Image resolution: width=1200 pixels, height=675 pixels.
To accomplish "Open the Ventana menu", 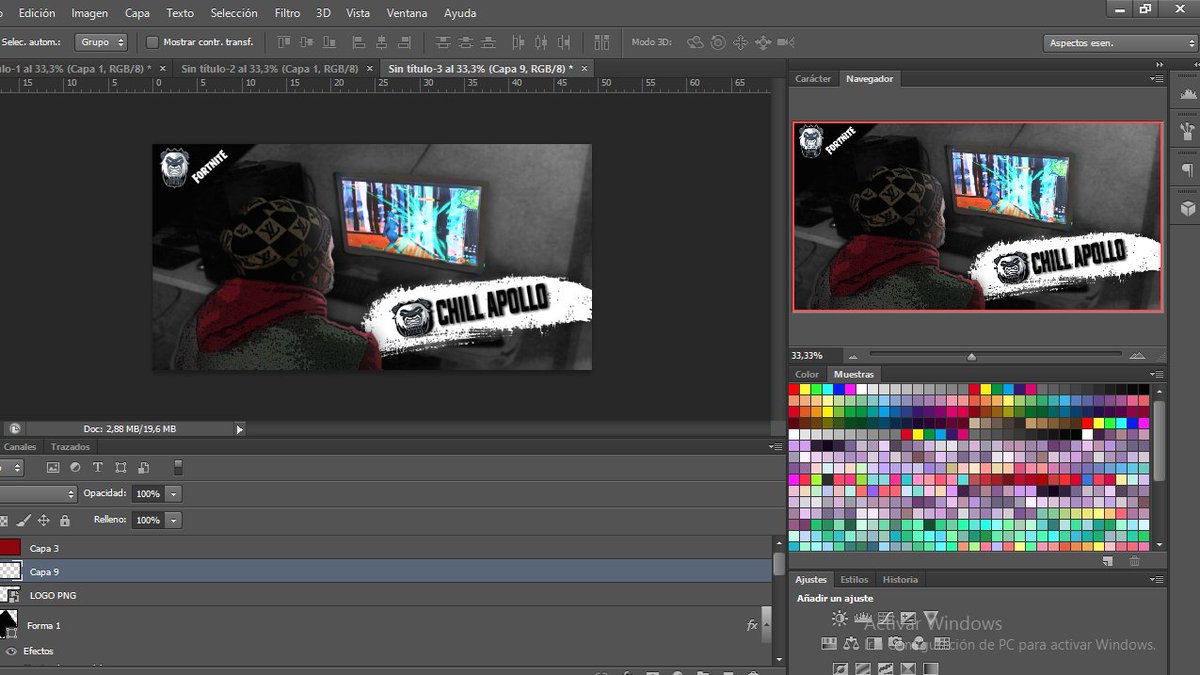I will 407,13.
